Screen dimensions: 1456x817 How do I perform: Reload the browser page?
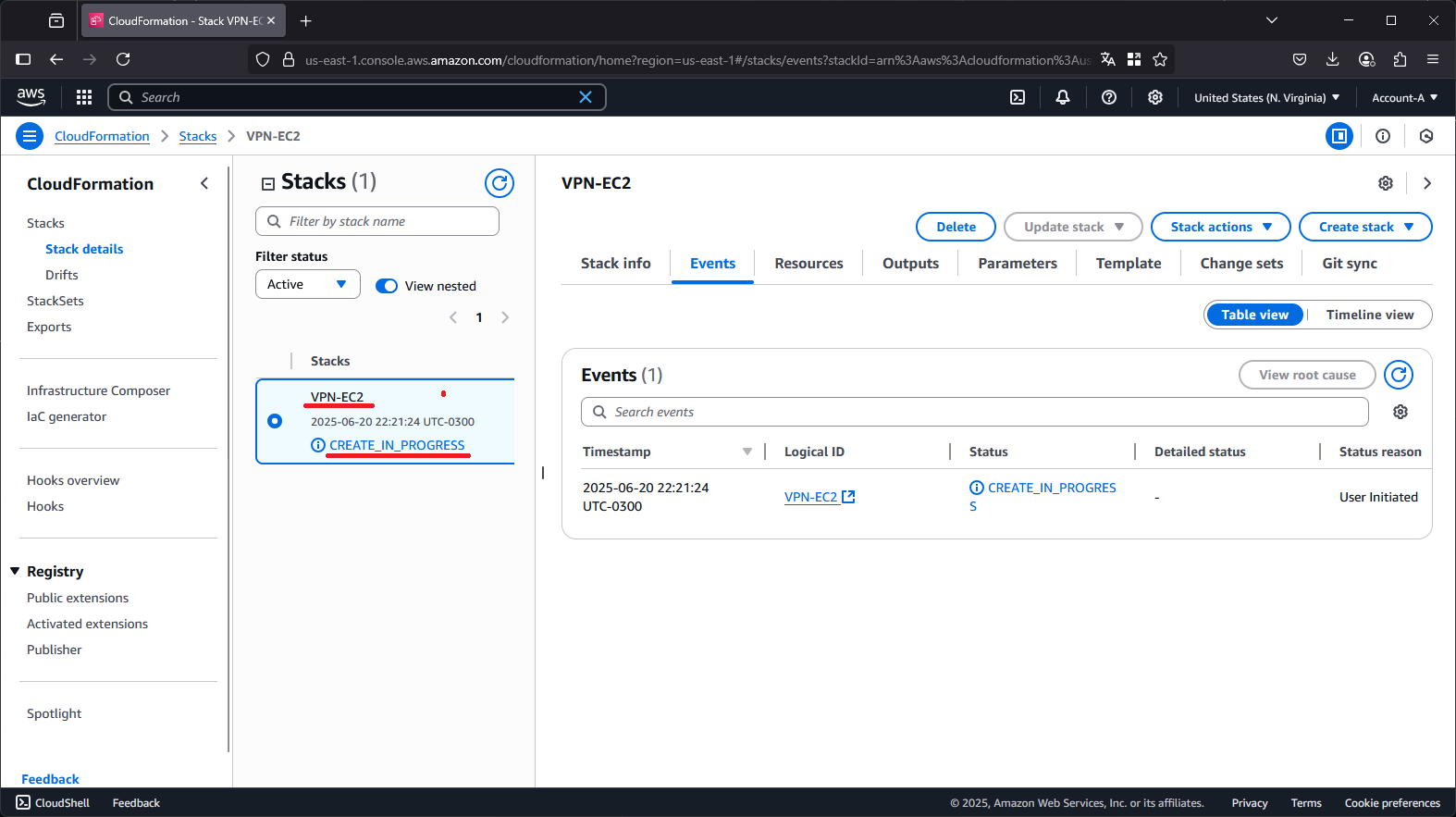[123, 59]
